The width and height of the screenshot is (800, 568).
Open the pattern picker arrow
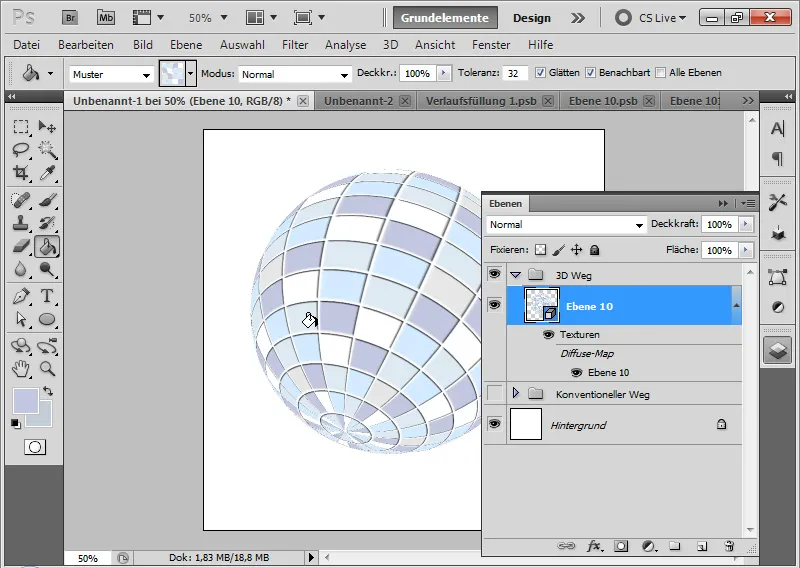click(190, 74)
